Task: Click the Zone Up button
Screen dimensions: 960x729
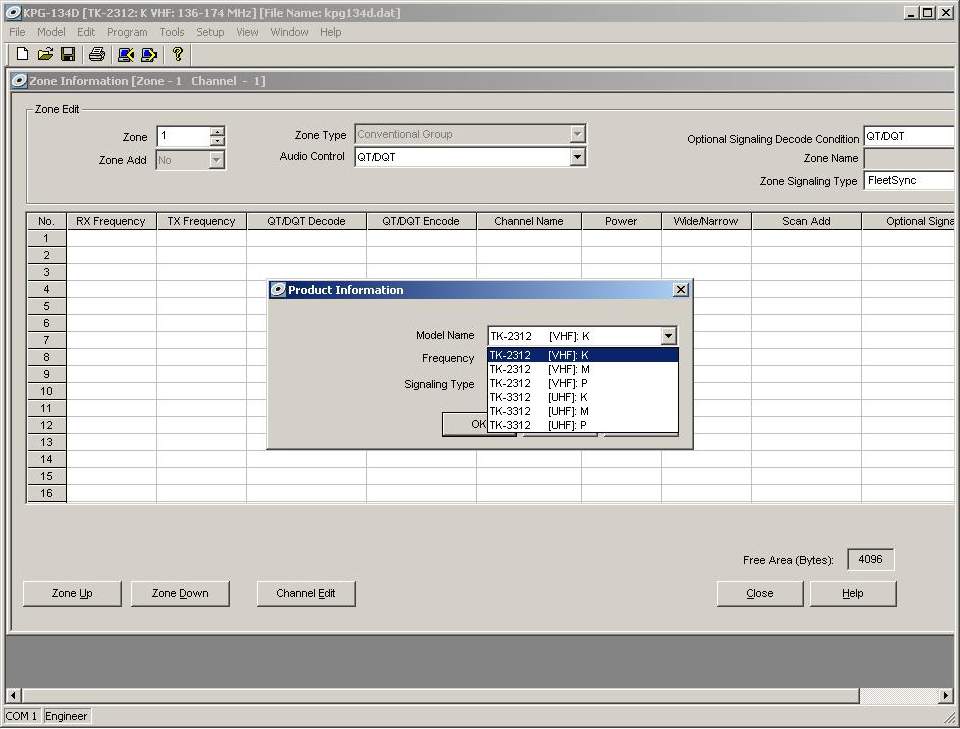Action: point(72,593)
